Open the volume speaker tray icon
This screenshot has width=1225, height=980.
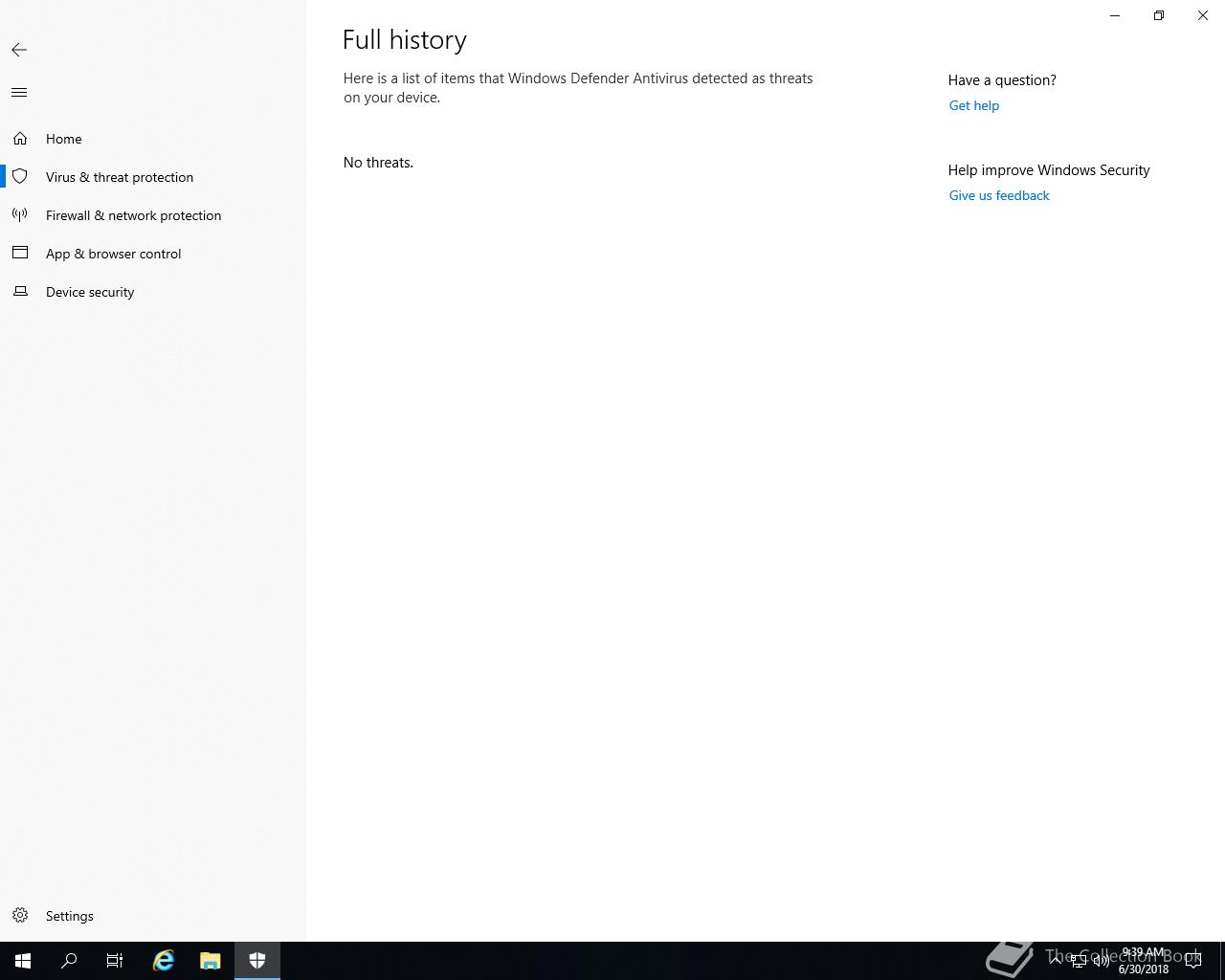point(1101,962)
